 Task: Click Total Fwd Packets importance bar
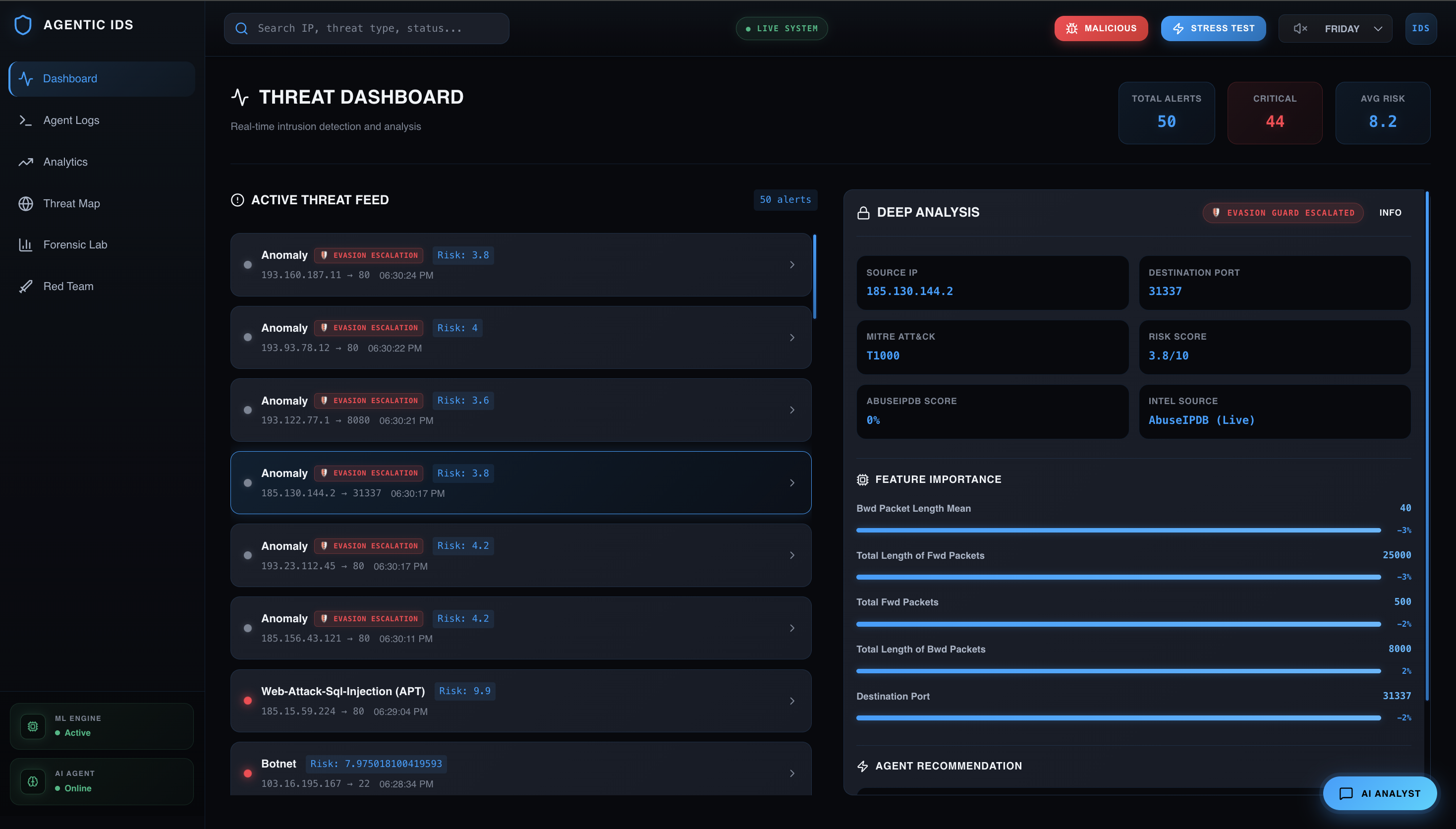point(1119,624)
